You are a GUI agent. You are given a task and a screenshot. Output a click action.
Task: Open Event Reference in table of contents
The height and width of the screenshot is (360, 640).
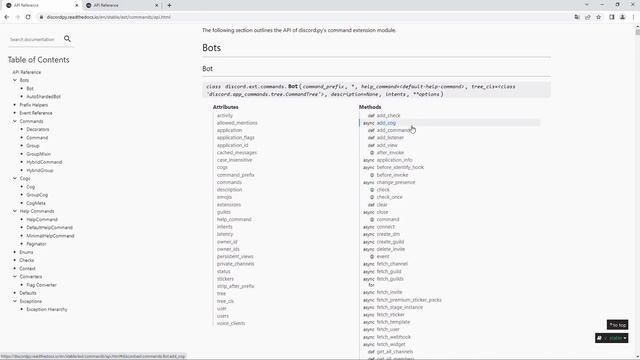pyautogui.click(x=36, y=113)
